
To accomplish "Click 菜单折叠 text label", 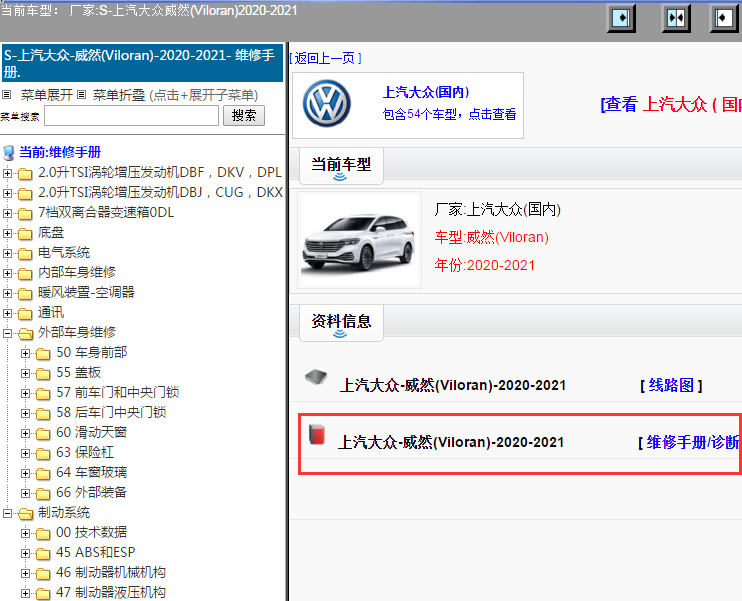I will pos(119,95).
